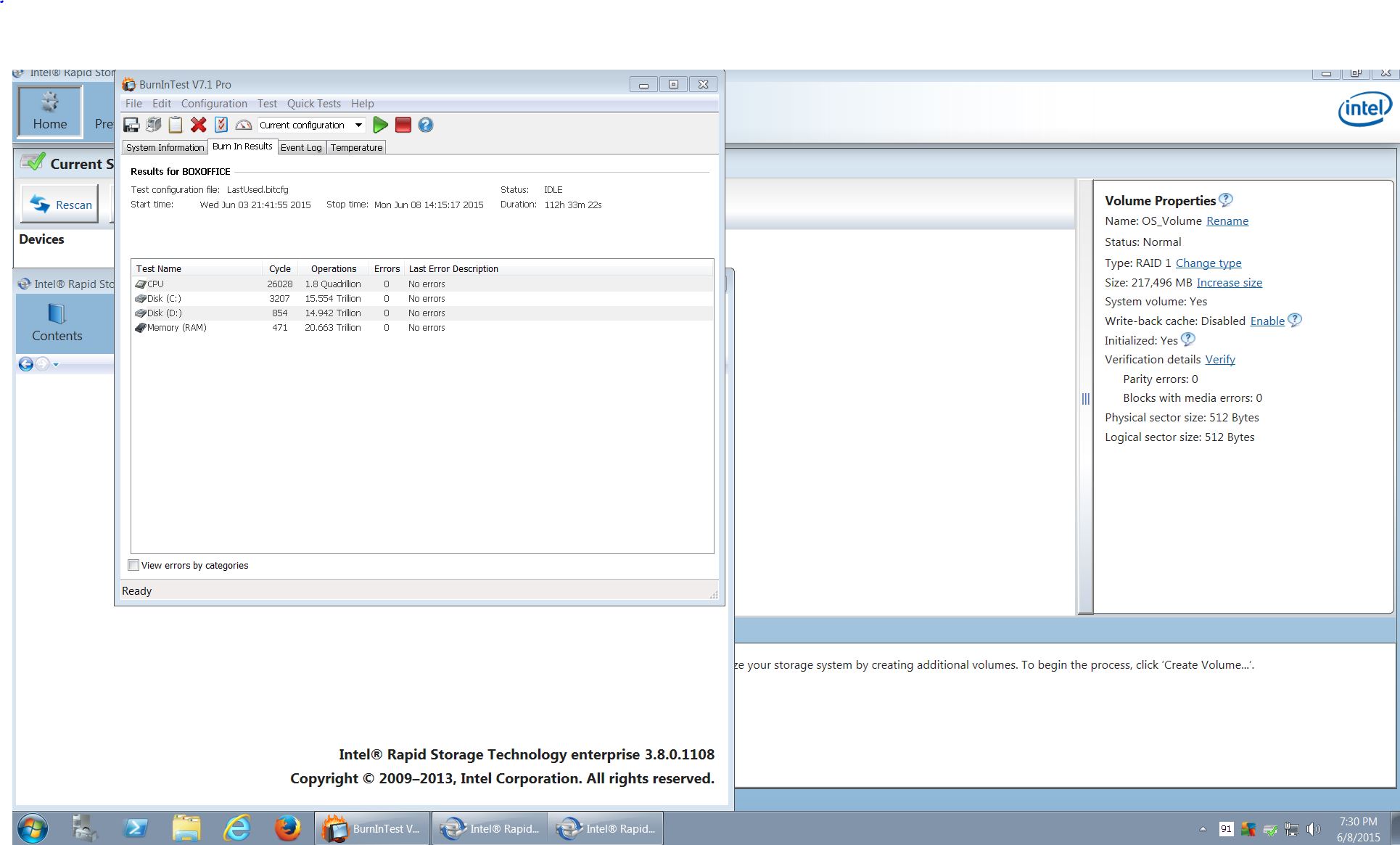Screen dimensions: 1400x845
Task: Click the taskbar clock showing 7:30 PM
Action: (1358, 829)
